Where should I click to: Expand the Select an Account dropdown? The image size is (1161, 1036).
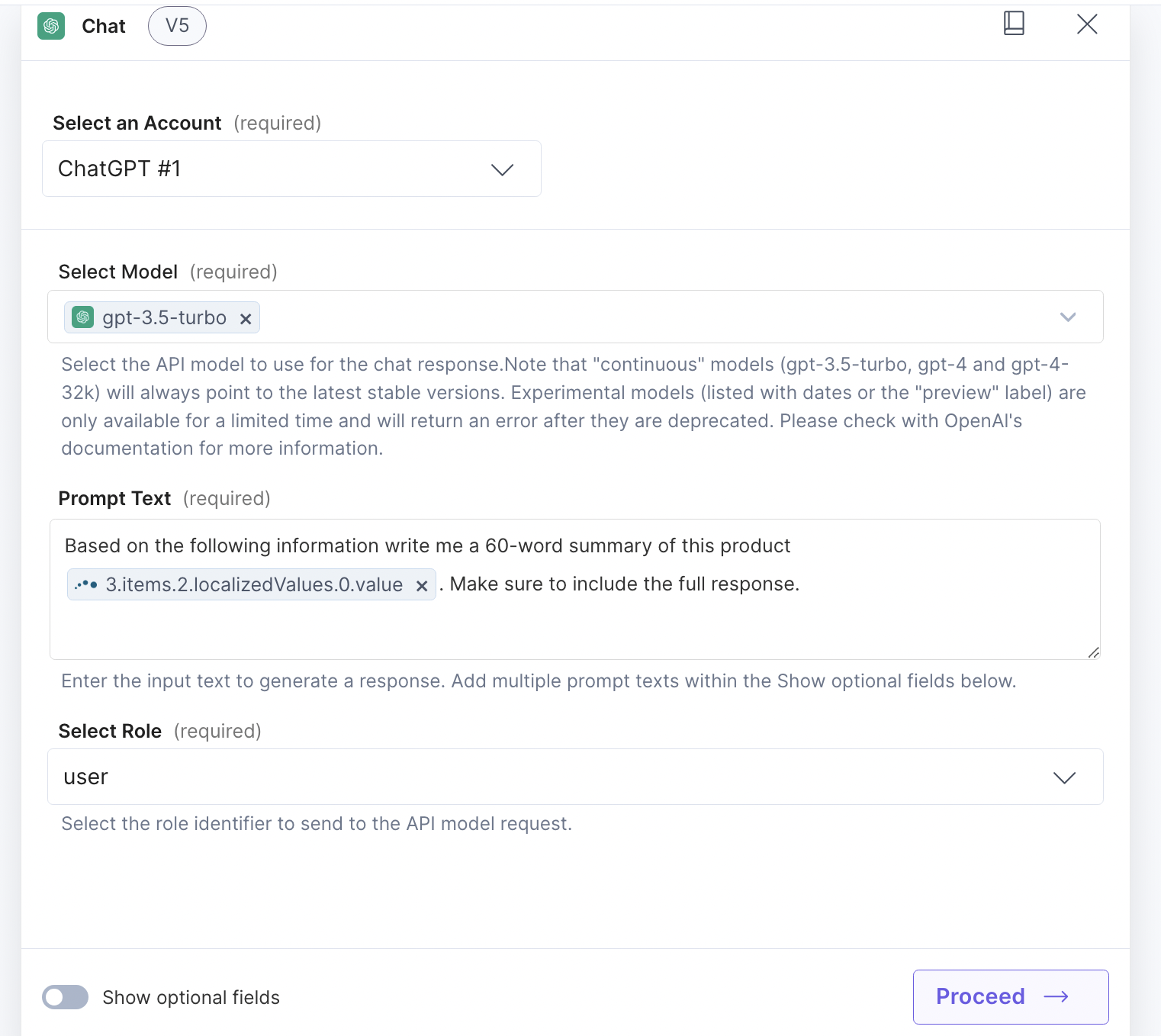coord(291,169)
